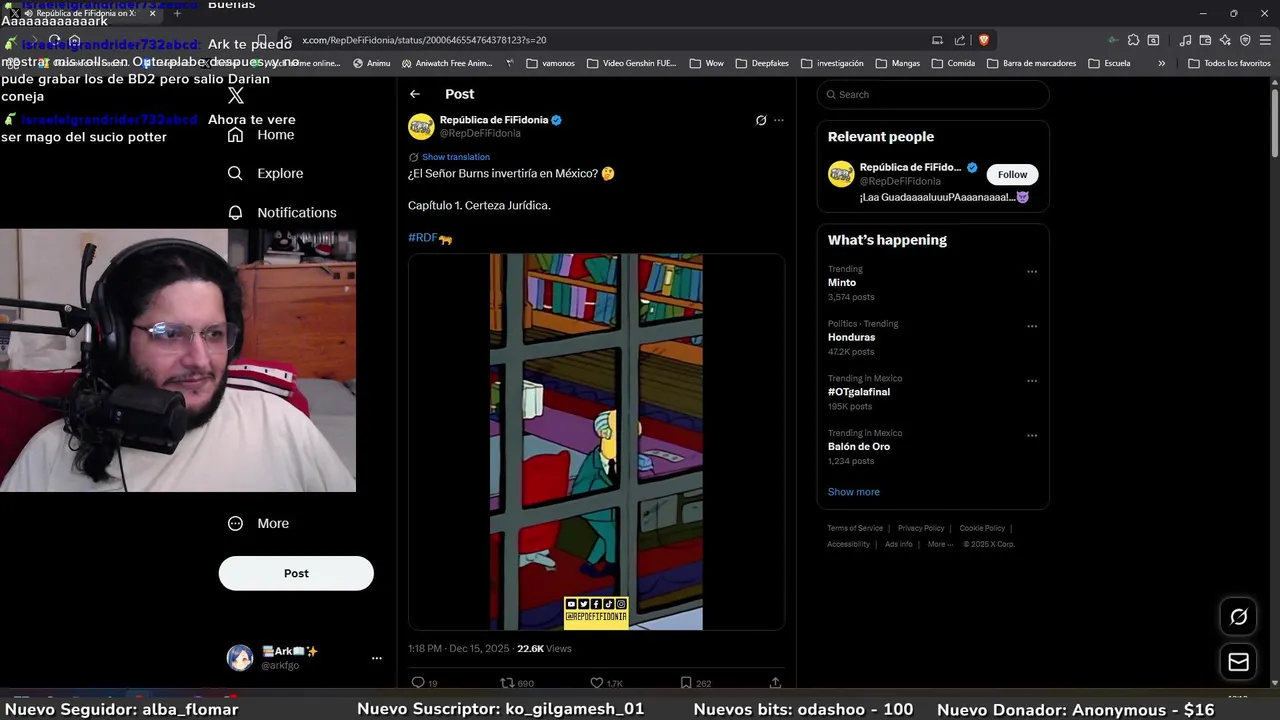Open Notifications in X sidebar
Image resolution: width=1280 pixels, height=720 pixels.
pyautogui.click(x=282, y=213)
